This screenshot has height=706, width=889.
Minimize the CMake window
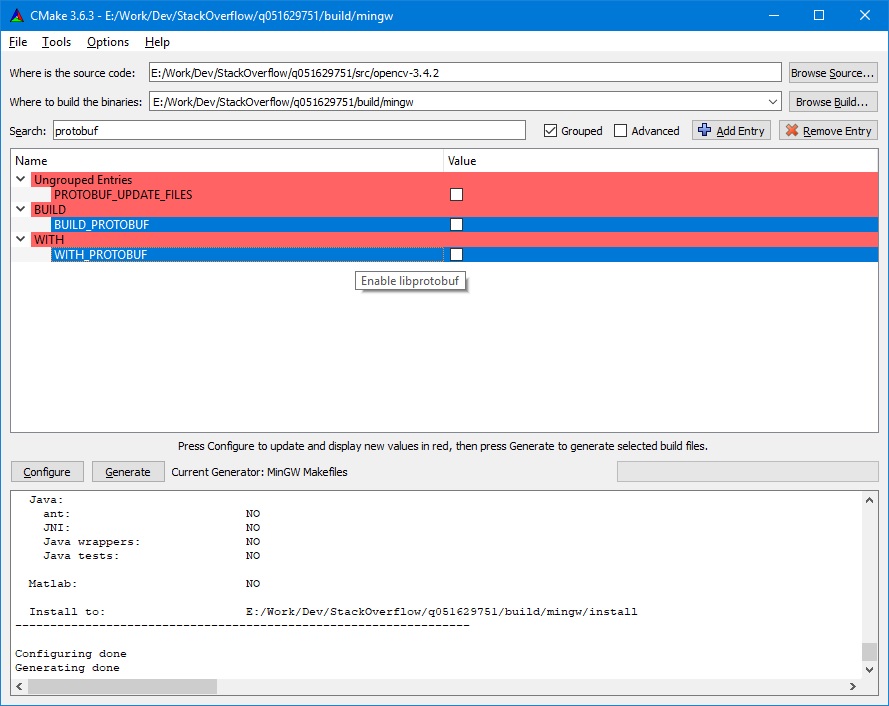pos(773,15)
